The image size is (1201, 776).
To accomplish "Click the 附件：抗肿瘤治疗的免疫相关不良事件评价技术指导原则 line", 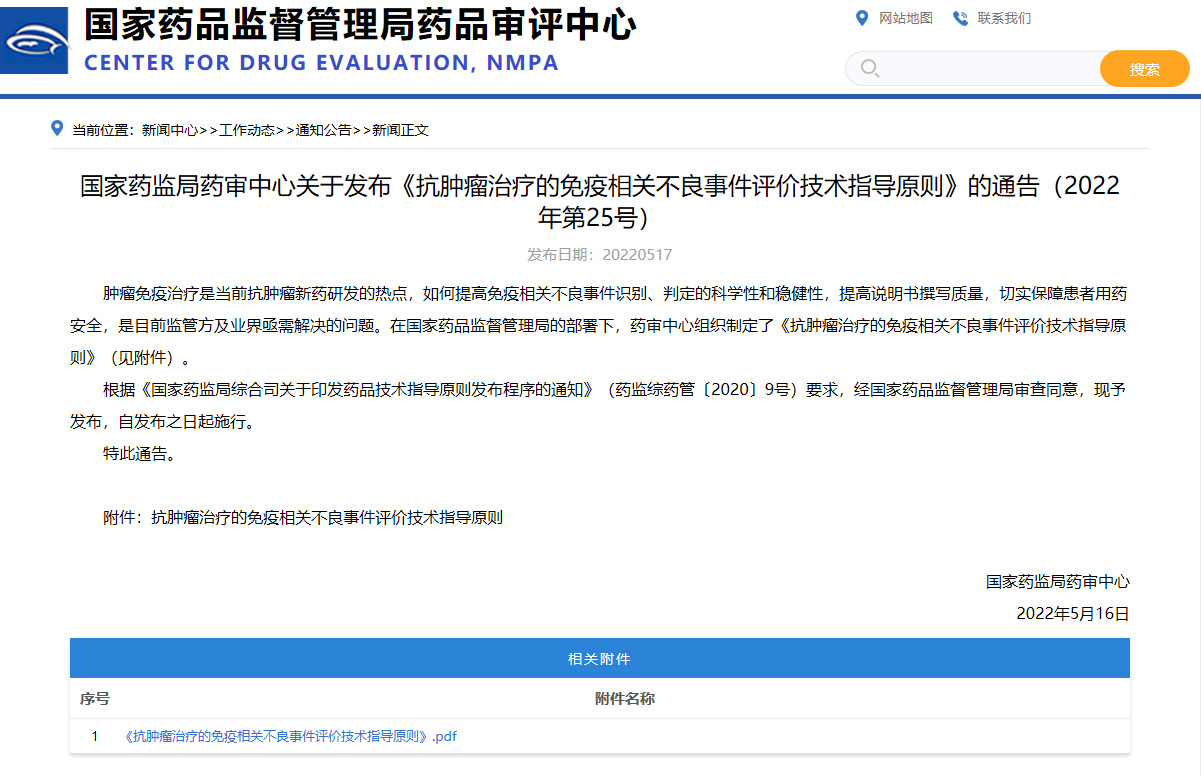I will point(303,518).
